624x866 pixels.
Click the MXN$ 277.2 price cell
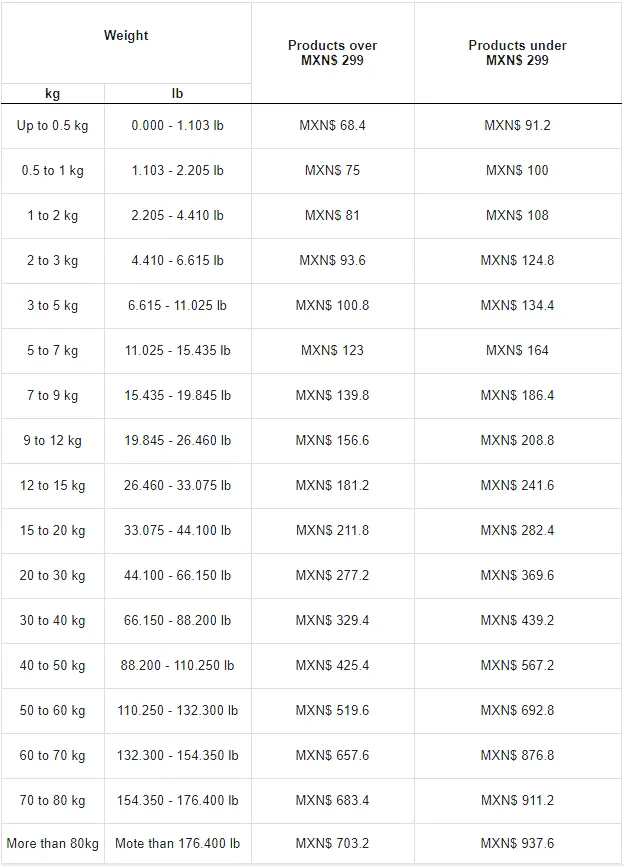[332, 575]
